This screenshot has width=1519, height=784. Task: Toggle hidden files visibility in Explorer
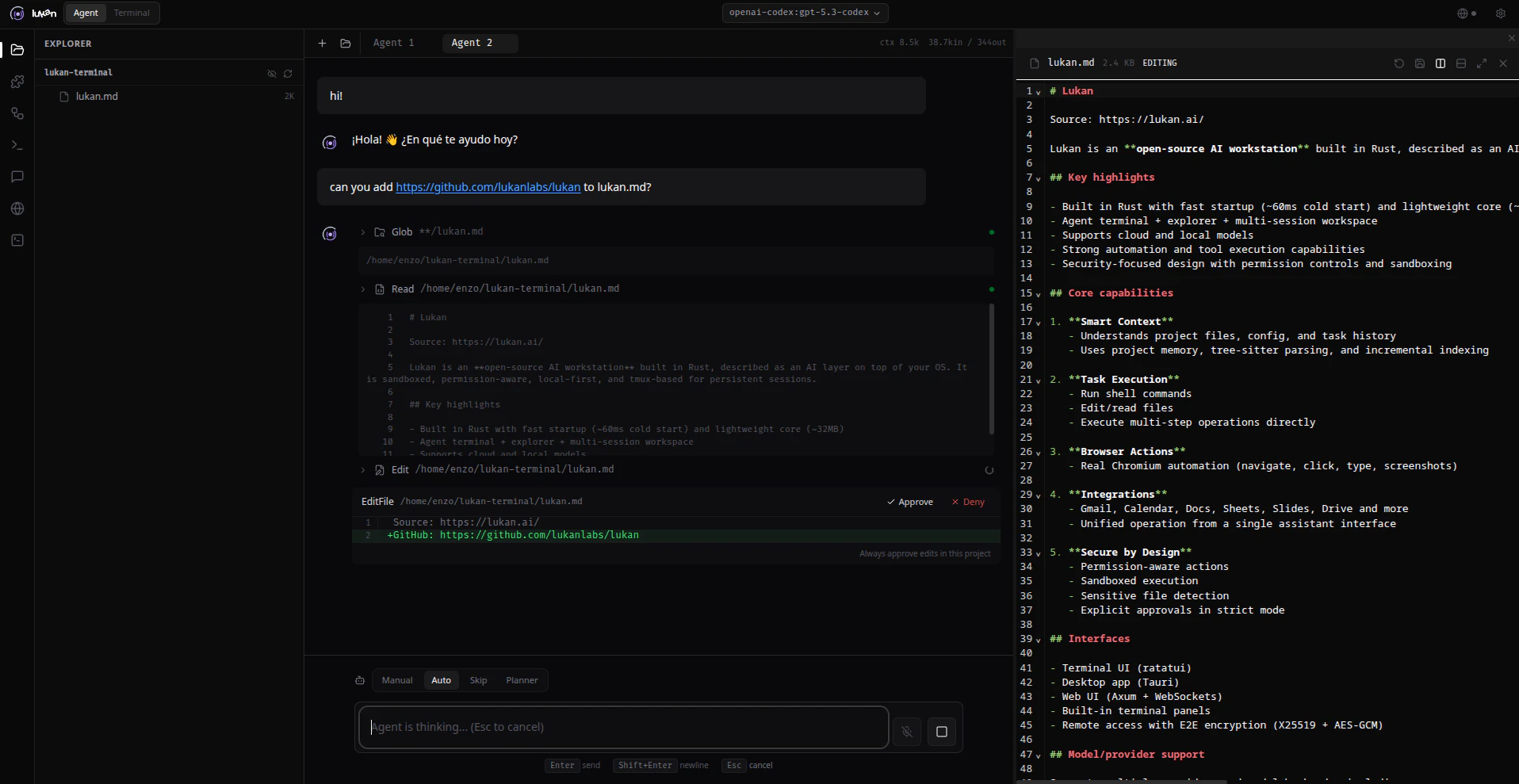(x=272, y=74)
